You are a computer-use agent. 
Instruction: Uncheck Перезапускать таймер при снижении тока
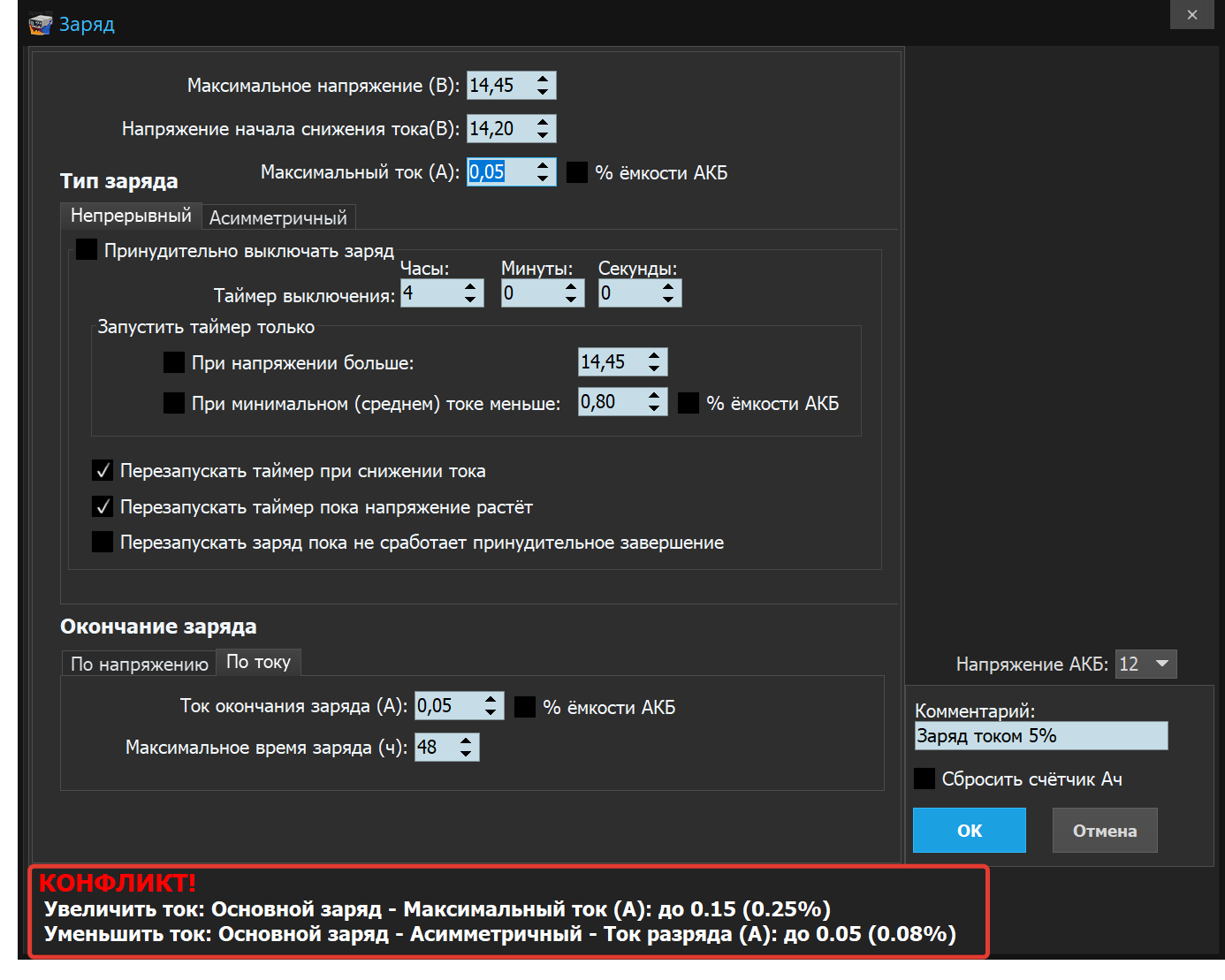[x=103, y=470]
